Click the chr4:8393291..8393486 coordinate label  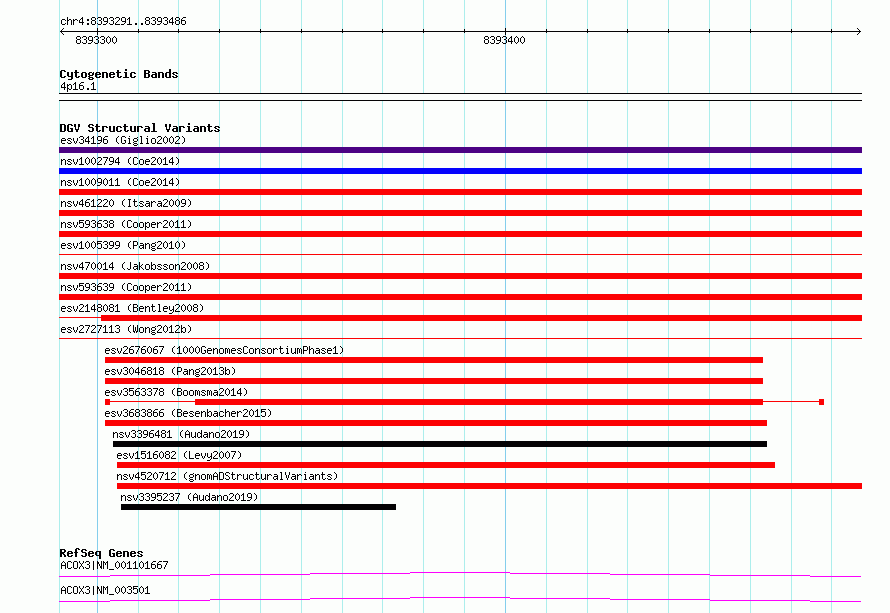[x=123, y=21]
